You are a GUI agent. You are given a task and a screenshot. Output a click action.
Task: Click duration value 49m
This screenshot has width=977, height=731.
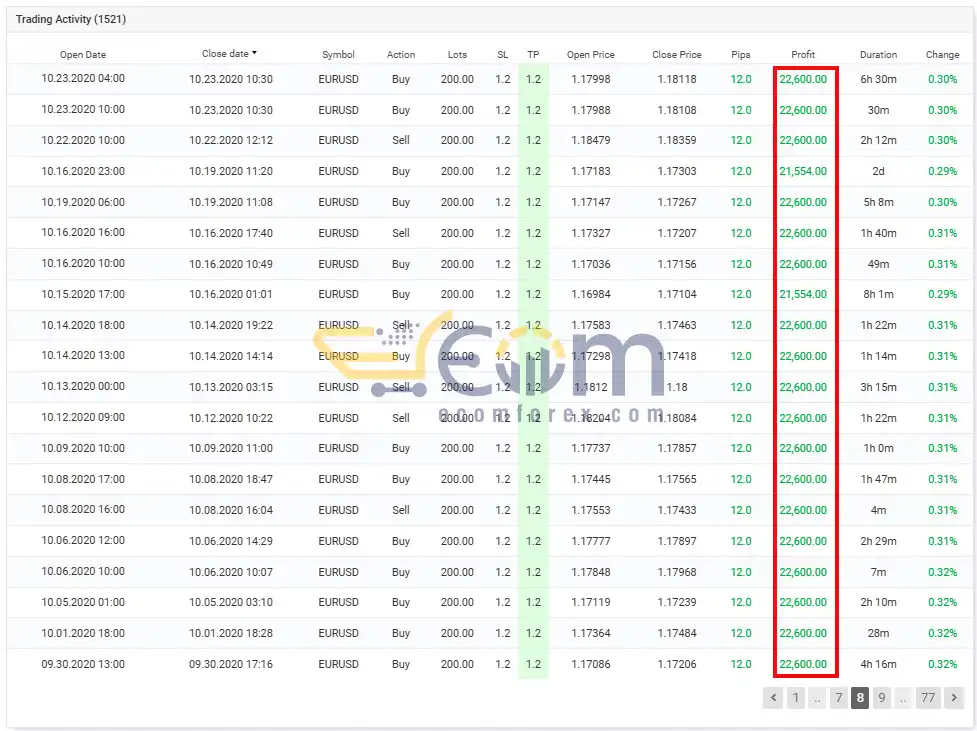coord(879,264)
